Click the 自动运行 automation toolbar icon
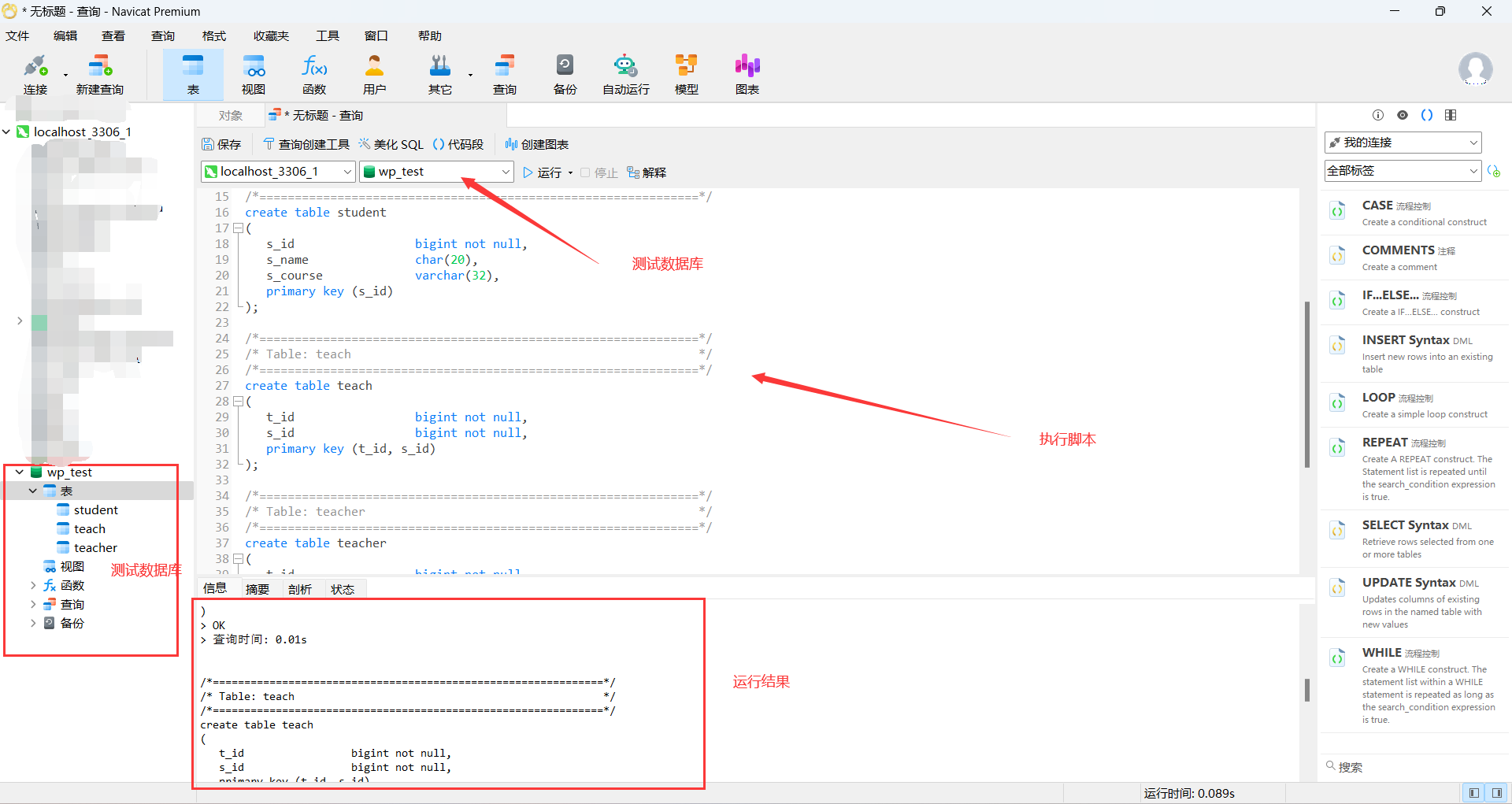The image size is (1512, 804). (626, 75)
